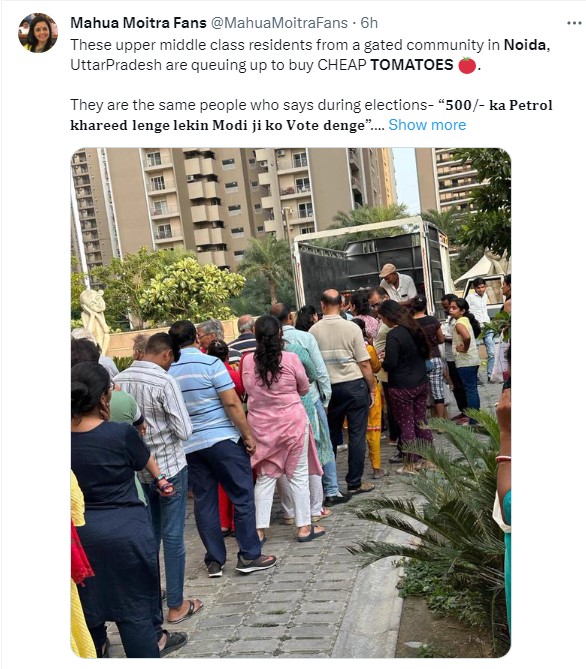Open the three-dot more options menu

coord(574,23)
